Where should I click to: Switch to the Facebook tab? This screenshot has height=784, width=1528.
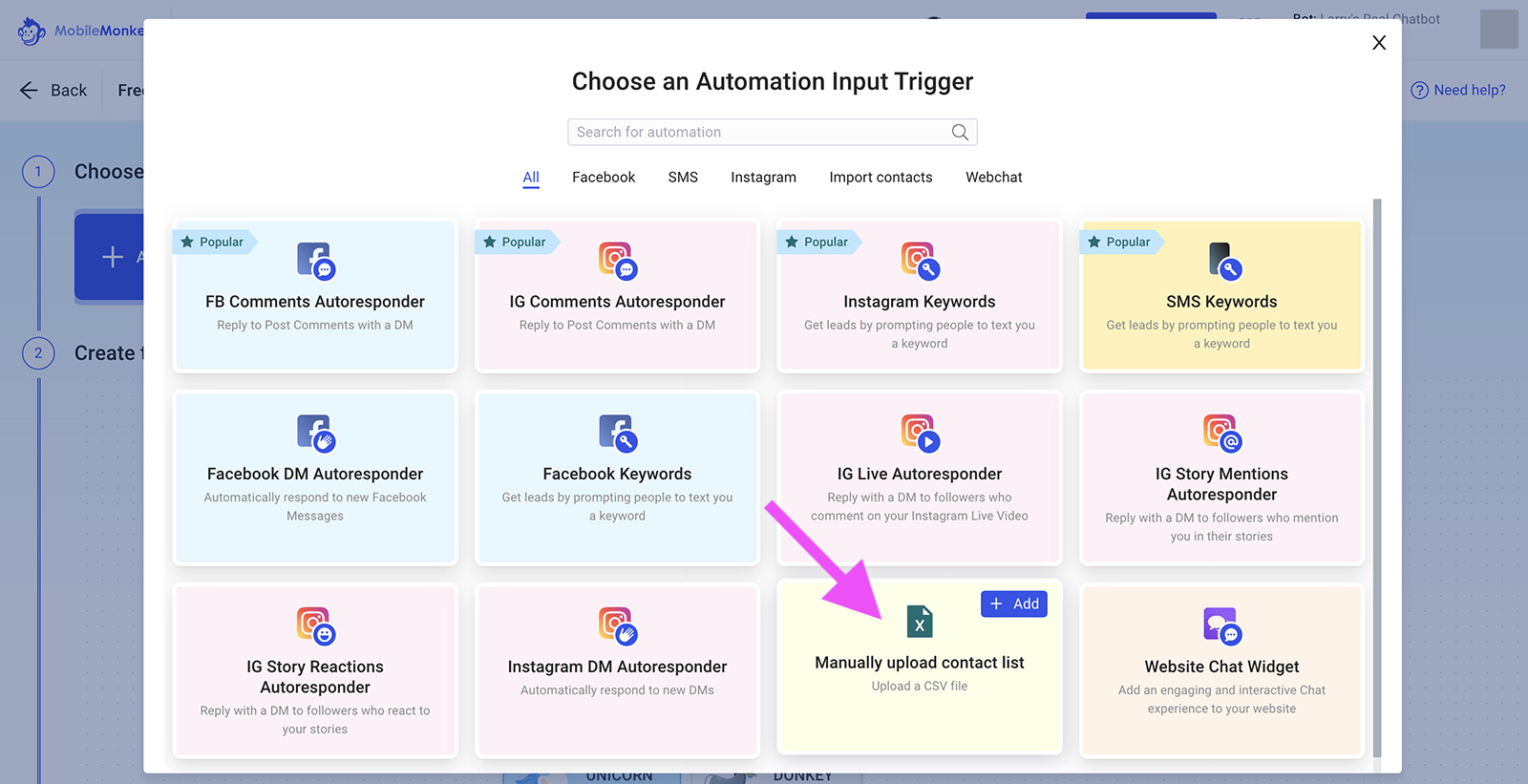click(604, 178)
